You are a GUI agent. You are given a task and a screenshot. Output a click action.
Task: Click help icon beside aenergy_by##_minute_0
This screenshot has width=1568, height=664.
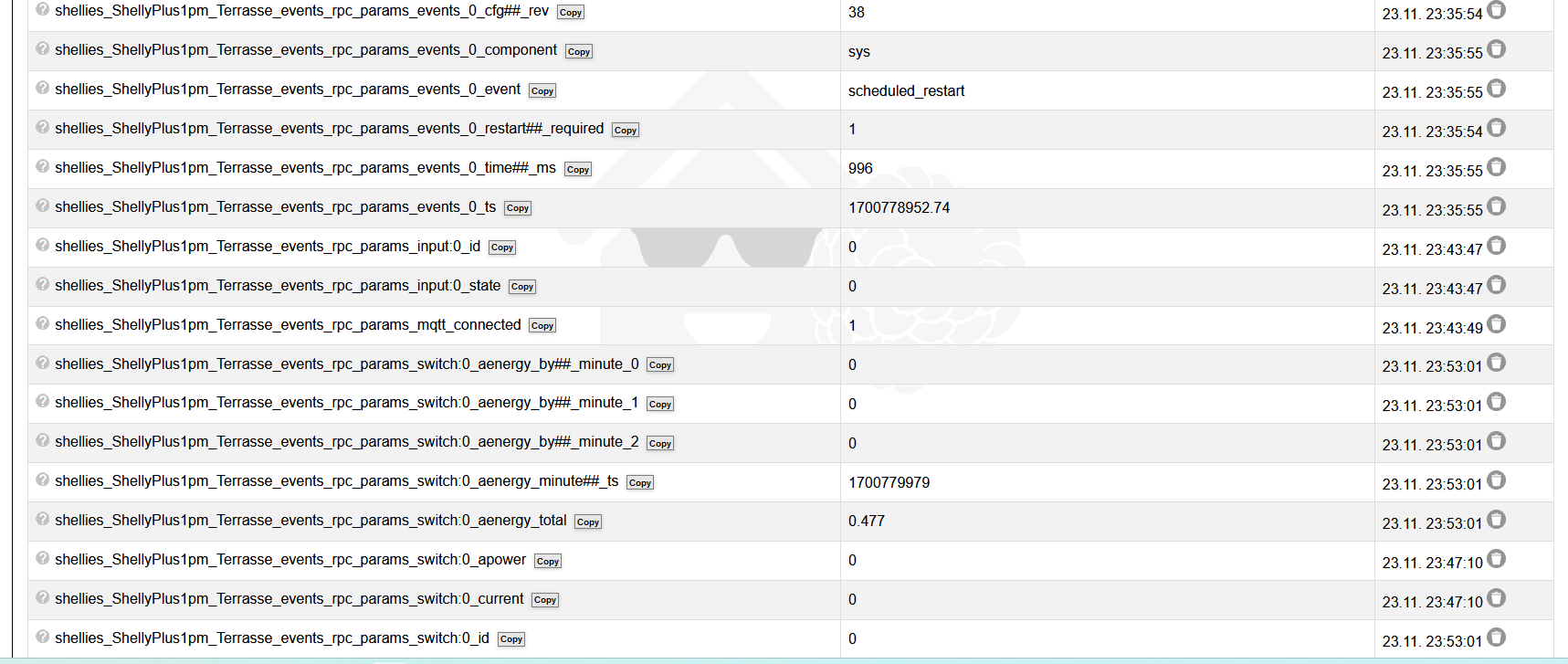click(43, 363)
